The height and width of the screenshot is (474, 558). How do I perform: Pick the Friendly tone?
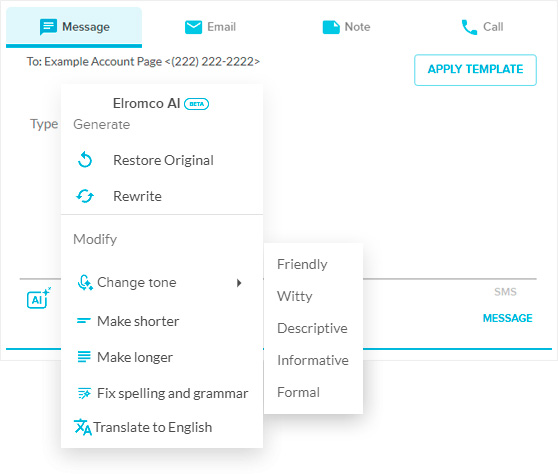tap(313, 264)
